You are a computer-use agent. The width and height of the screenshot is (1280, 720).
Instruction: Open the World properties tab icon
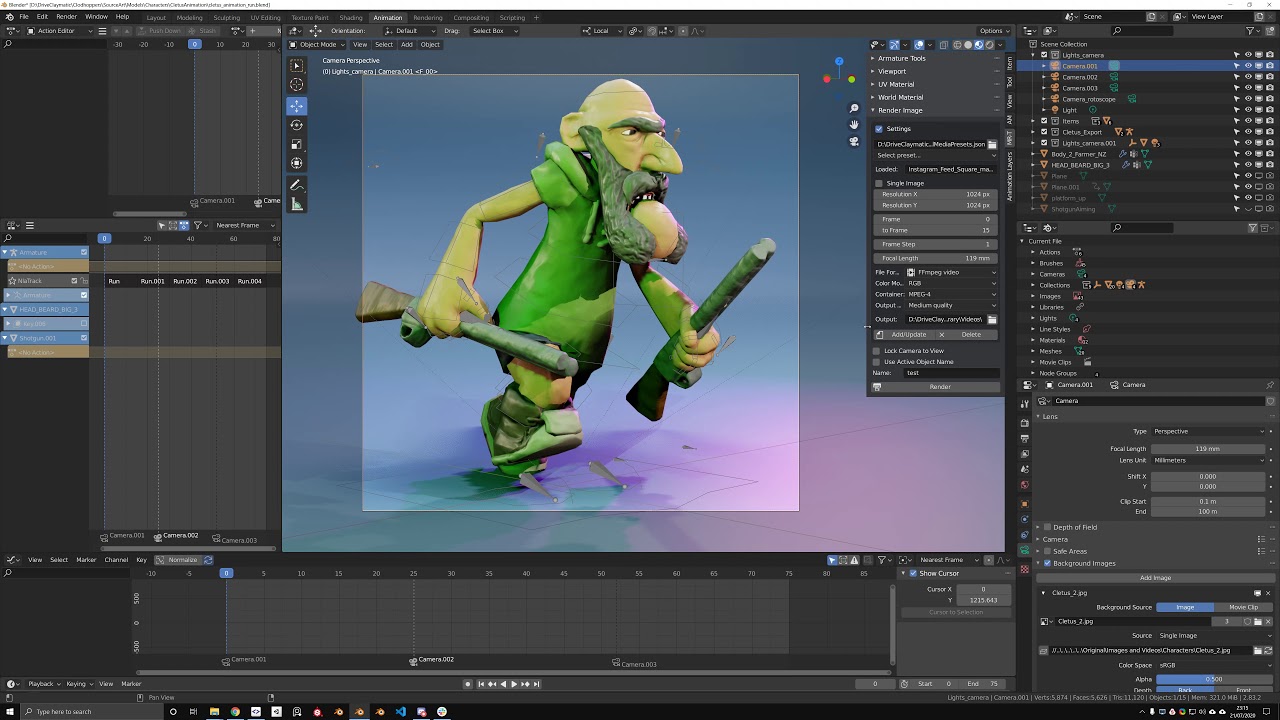1024,485
